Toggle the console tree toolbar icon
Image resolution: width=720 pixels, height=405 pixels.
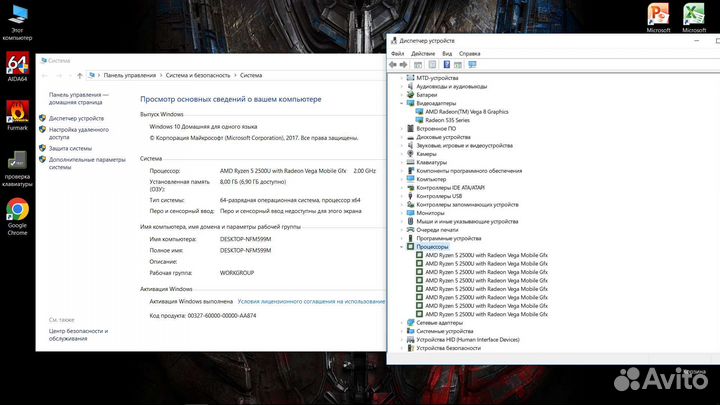click(x=418, y=65)
